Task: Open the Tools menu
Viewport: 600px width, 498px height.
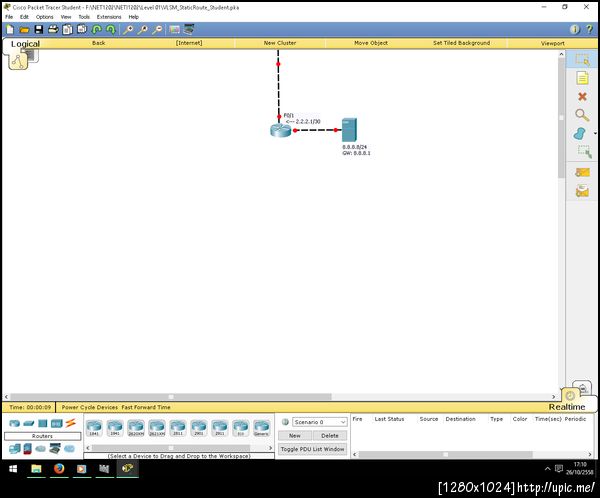Action: [84, 17]
